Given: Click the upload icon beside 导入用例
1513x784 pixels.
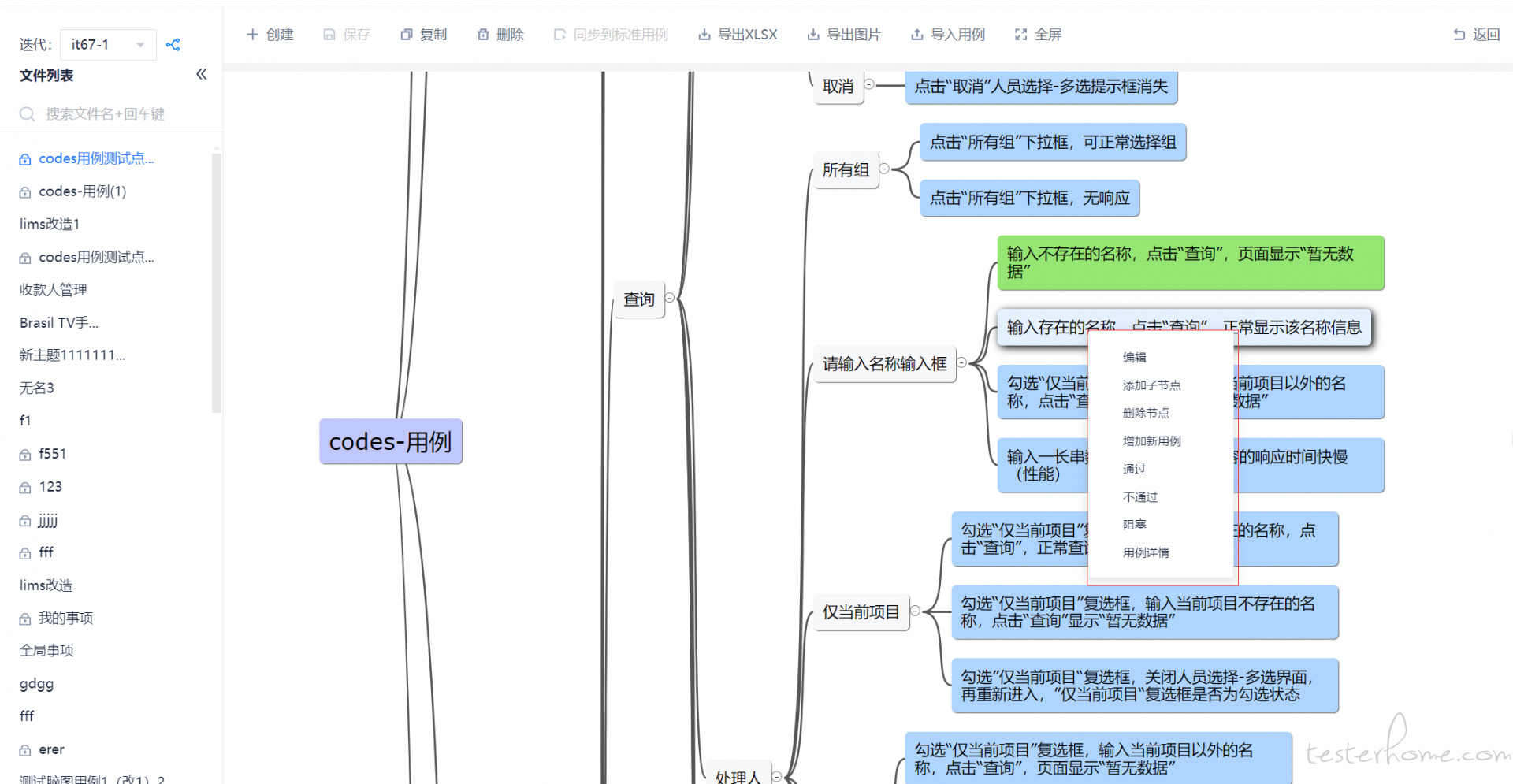Looking at the screenshot, I should click(x=917, y=35).
